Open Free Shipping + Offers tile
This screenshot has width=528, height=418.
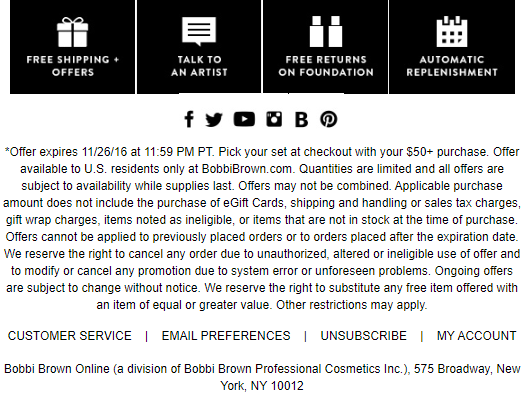pyautogui.click(x=72, y=47)
